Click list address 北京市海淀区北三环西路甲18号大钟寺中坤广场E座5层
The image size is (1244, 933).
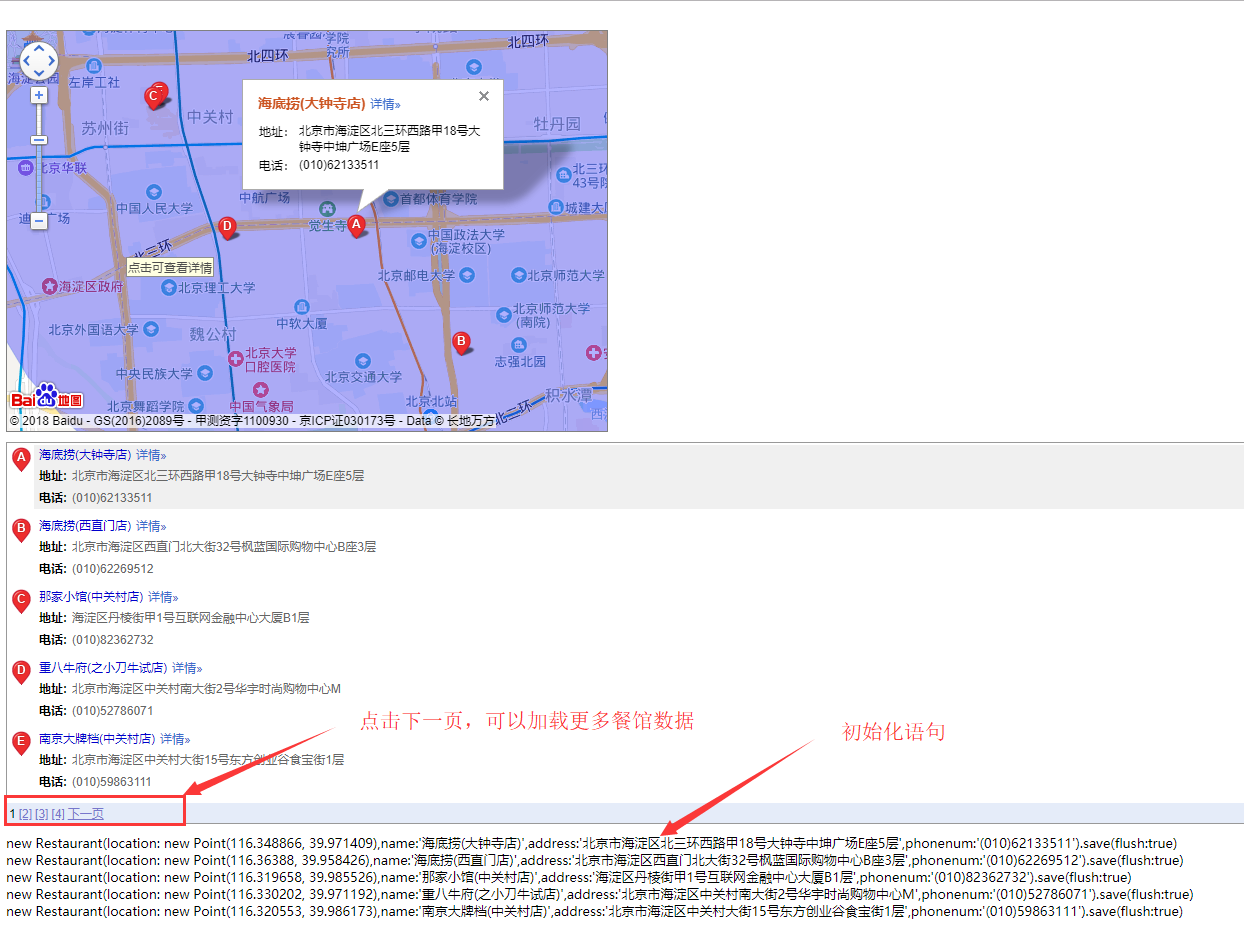(218, 476)
